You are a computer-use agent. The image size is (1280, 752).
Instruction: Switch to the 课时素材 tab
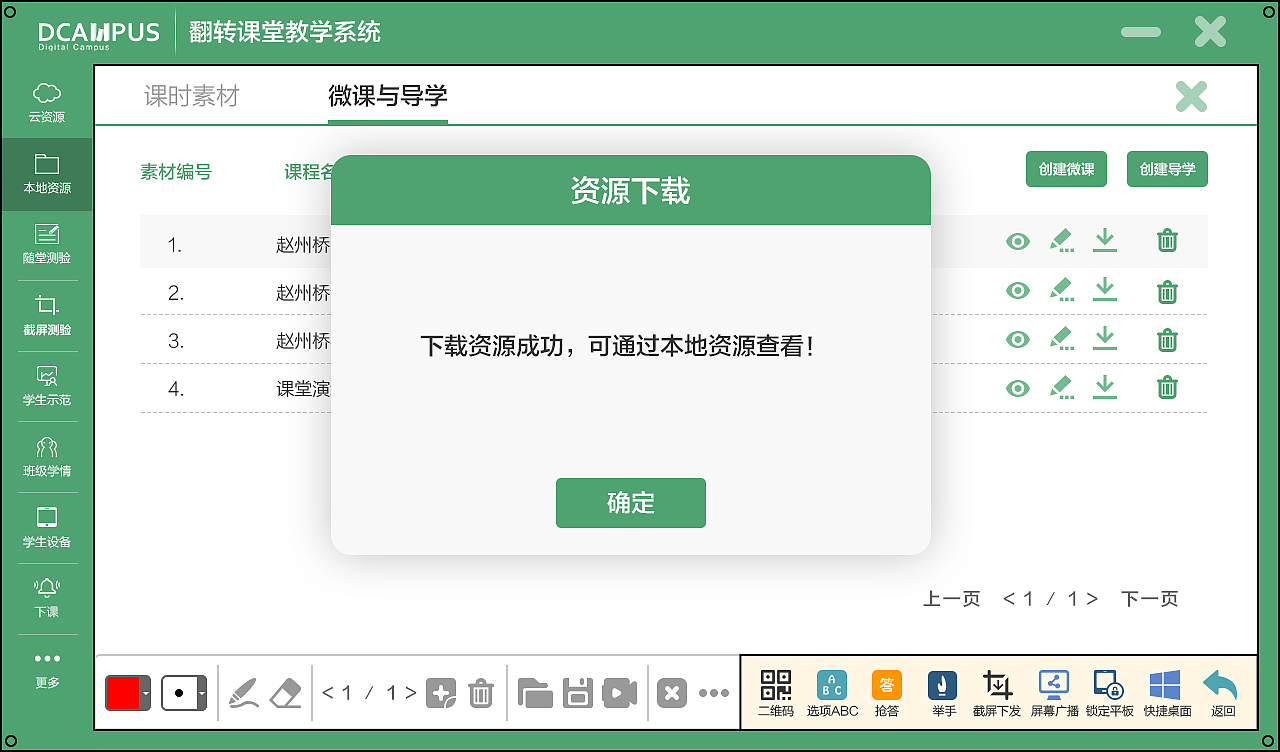click(x=192, y=95)
